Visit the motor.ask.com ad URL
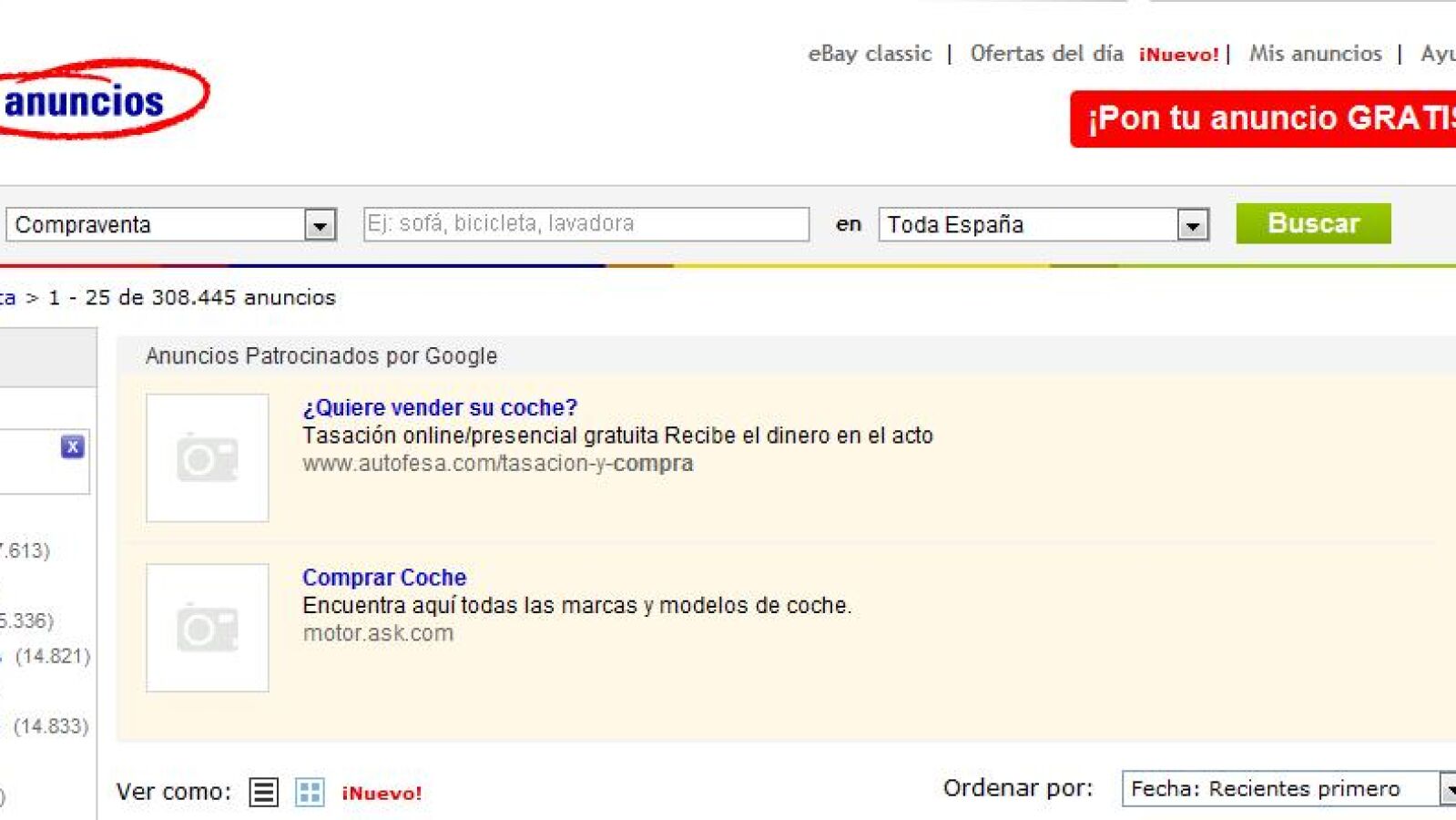Viewport: 1456px width, 820px height. pyautogui.click(x=378, y=633)
